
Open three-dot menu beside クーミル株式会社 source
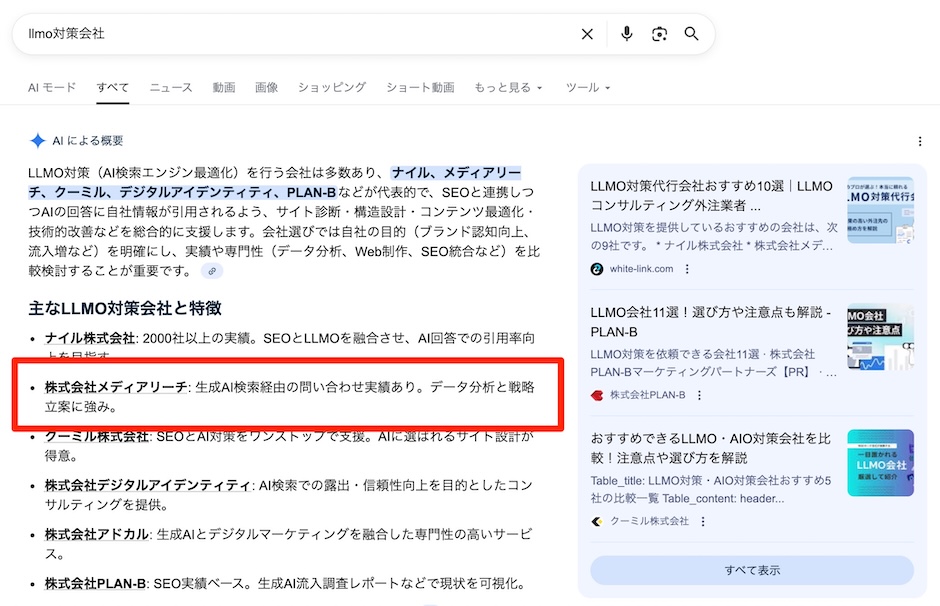point(703,521)
